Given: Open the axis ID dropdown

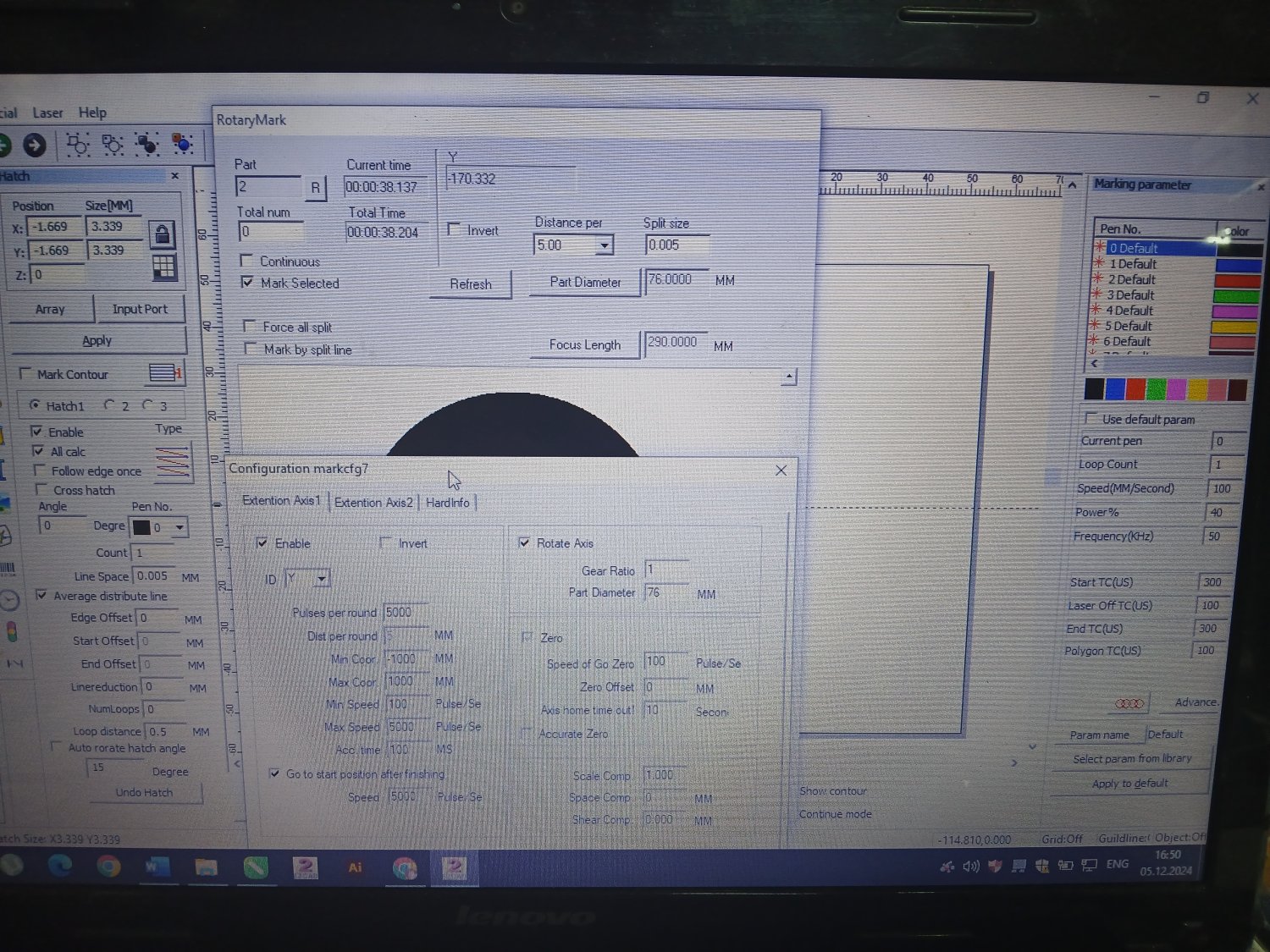Looking at the screenshot, I should click(321, 579).
